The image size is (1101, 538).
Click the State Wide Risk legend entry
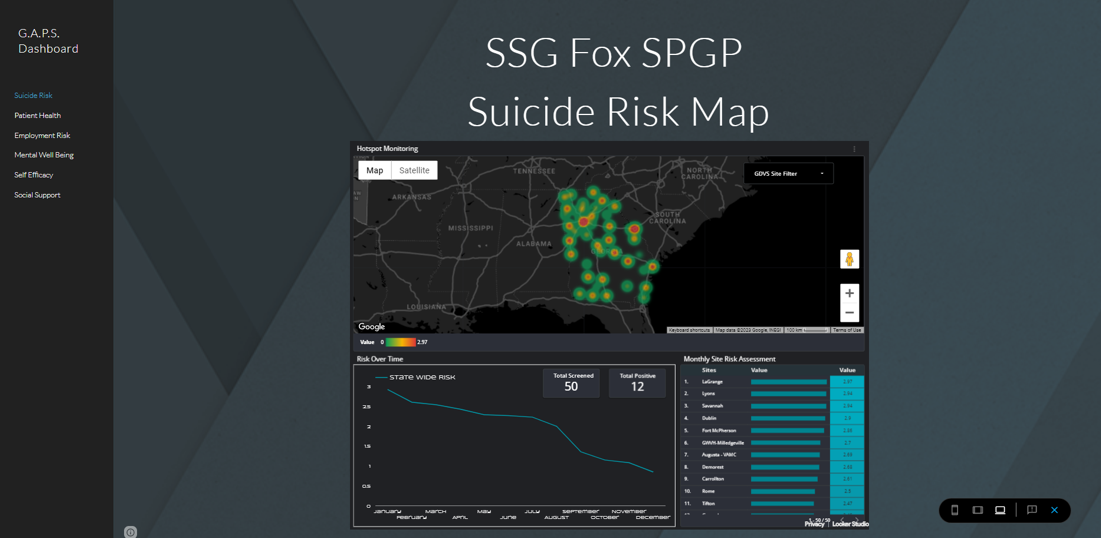(415, 378)
